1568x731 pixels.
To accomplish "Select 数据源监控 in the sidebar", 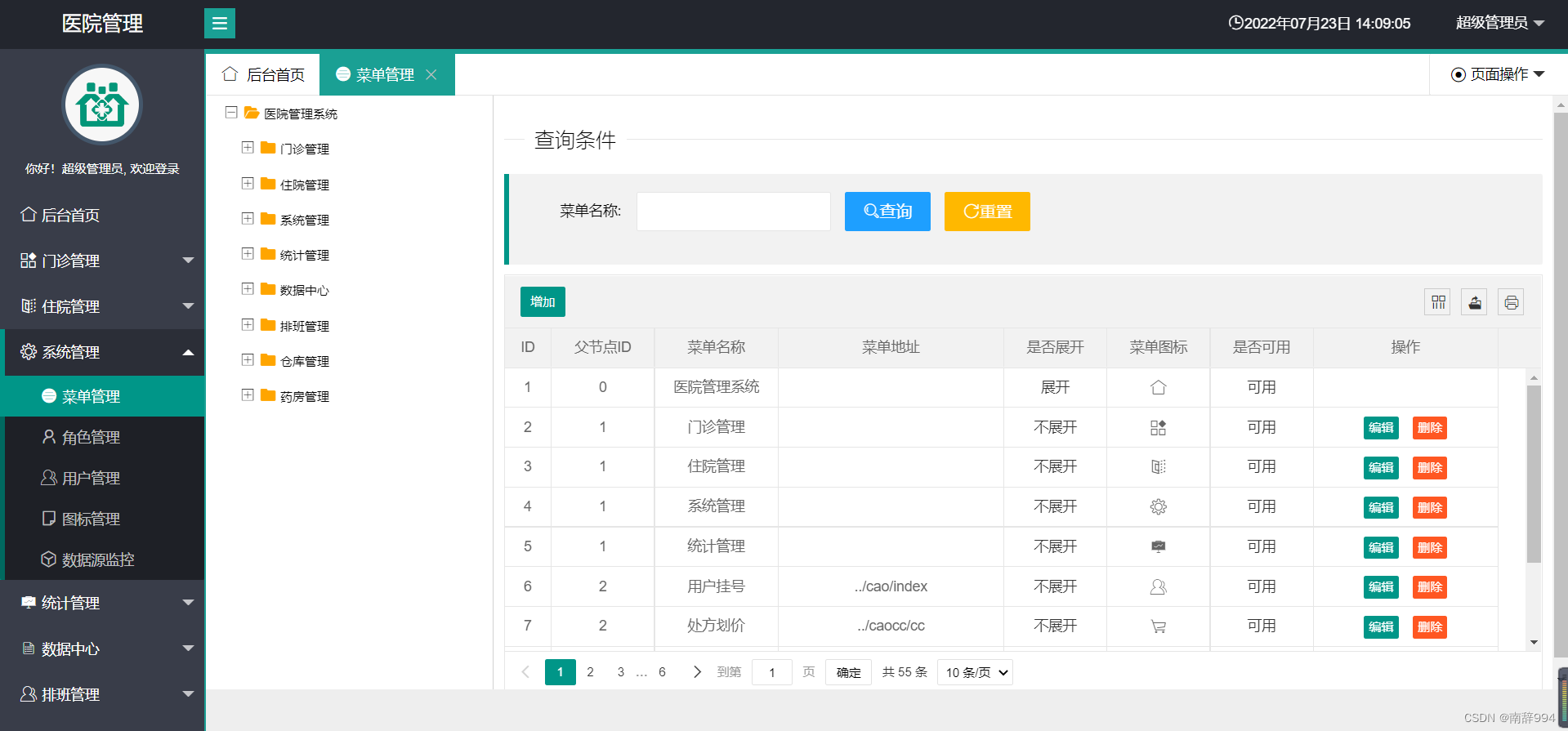I will 102,559.
